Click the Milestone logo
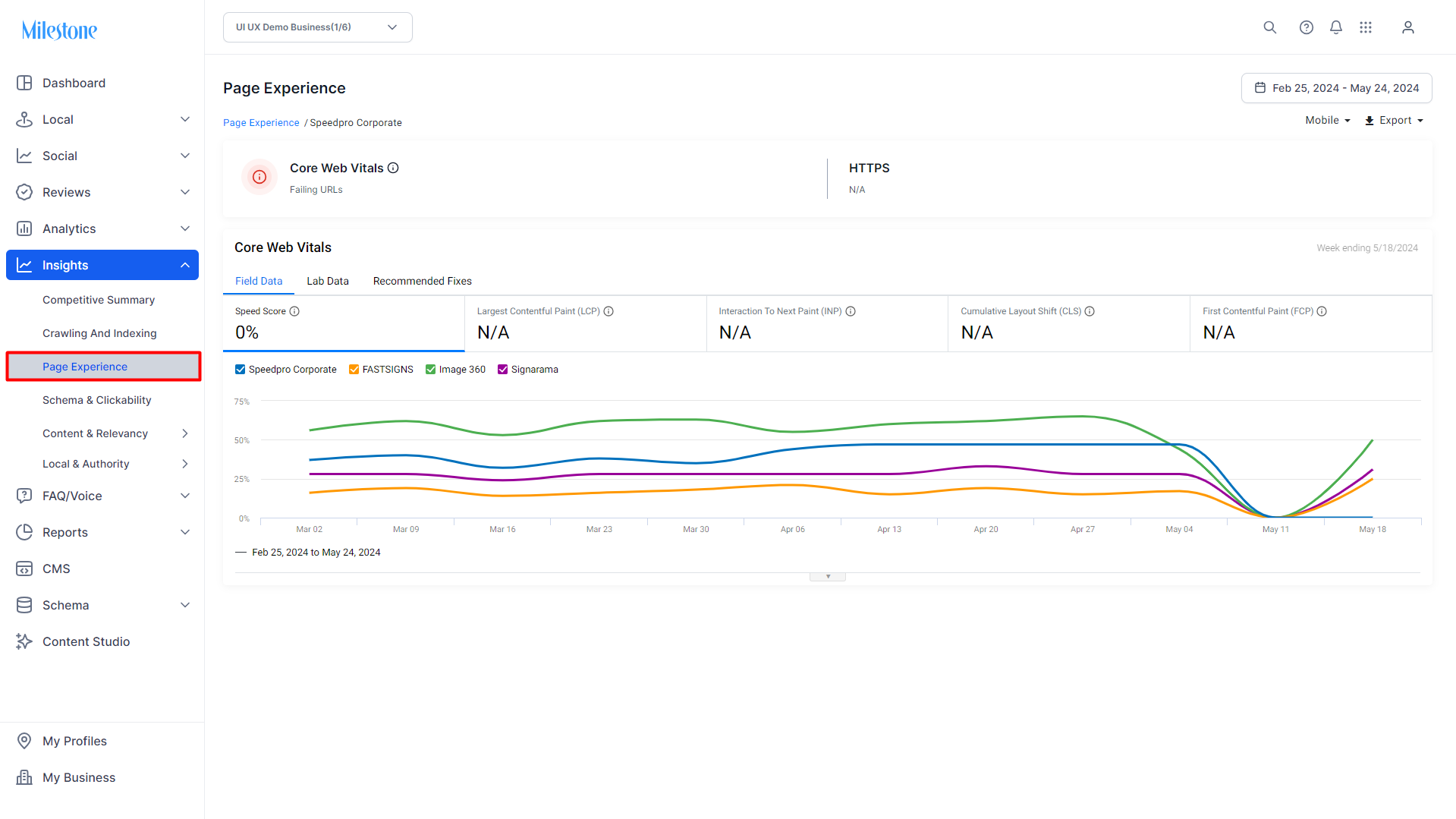Screen dimensions: 1456x819 59,30
